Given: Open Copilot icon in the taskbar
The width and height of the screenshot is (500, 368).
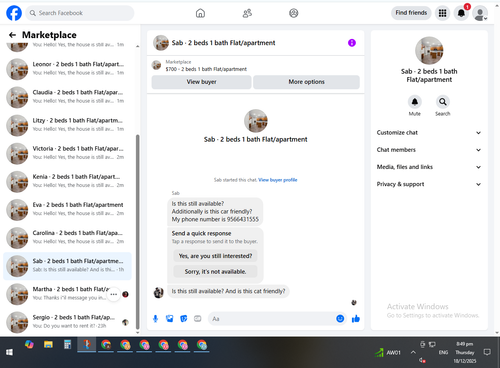Looking at the screenshot, I should [29, 345].
